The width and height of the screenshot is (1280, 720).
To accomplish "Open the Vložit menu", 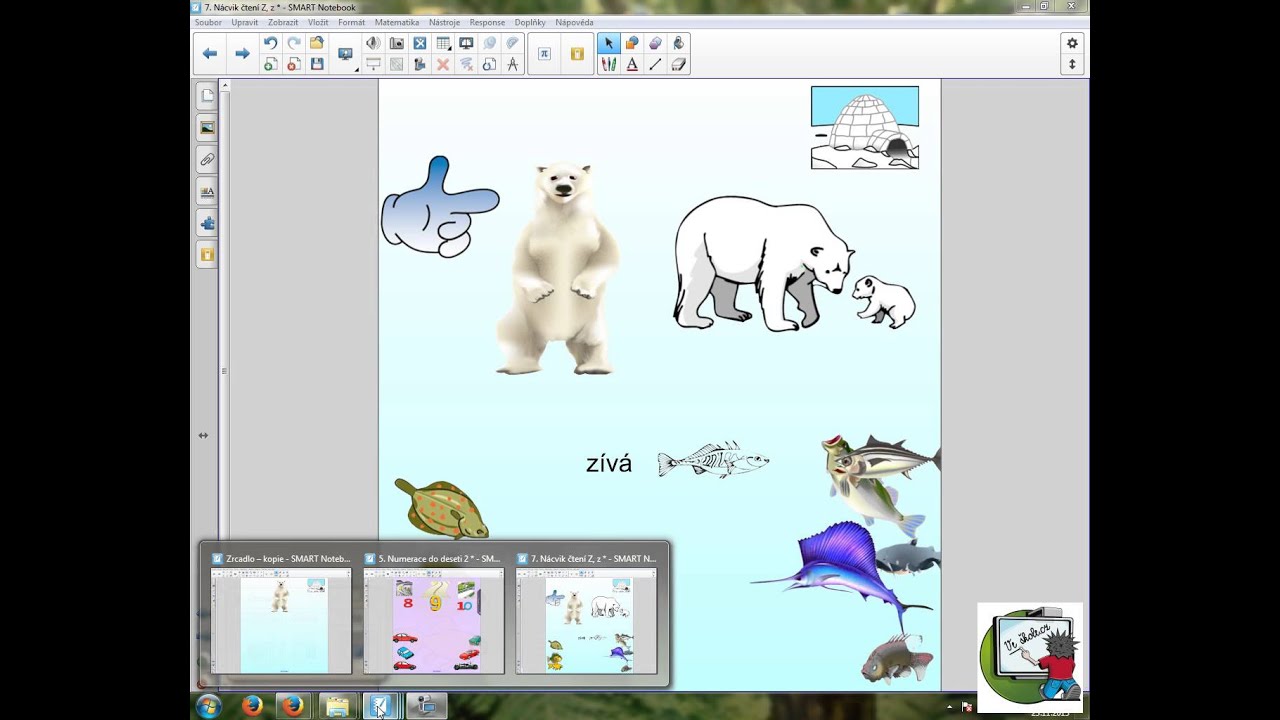I will coord(318,22).
